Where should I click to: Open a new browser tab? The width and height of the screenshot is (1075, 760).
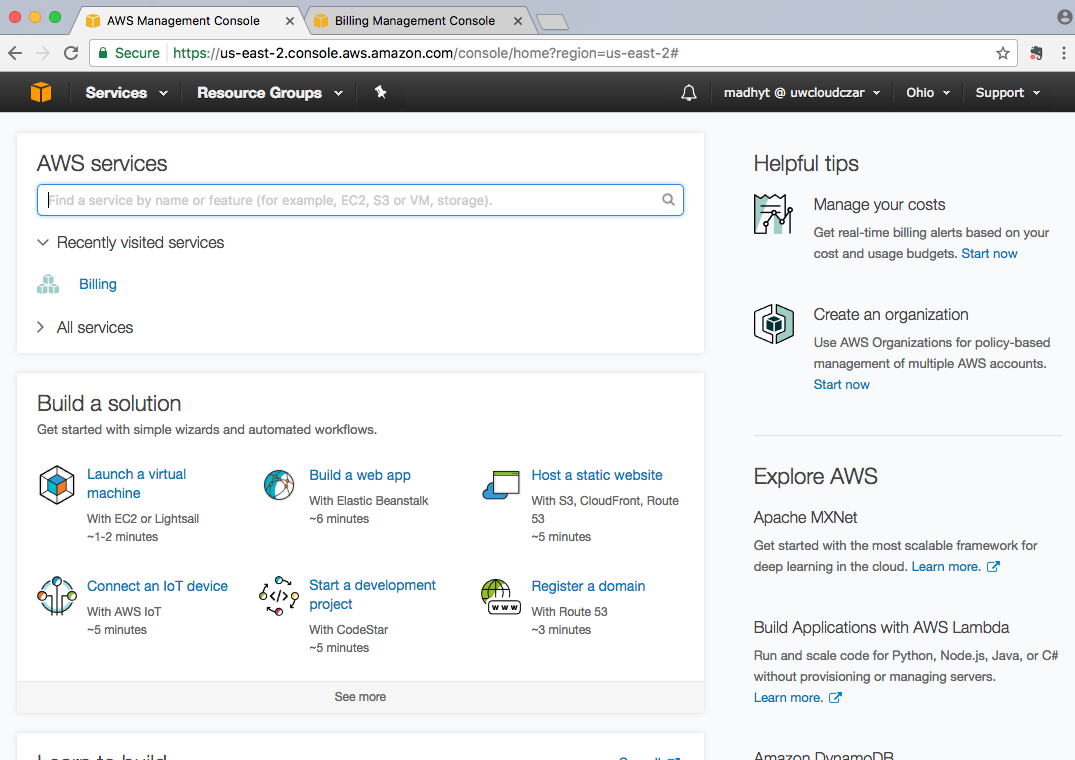[x=552, y=22]
